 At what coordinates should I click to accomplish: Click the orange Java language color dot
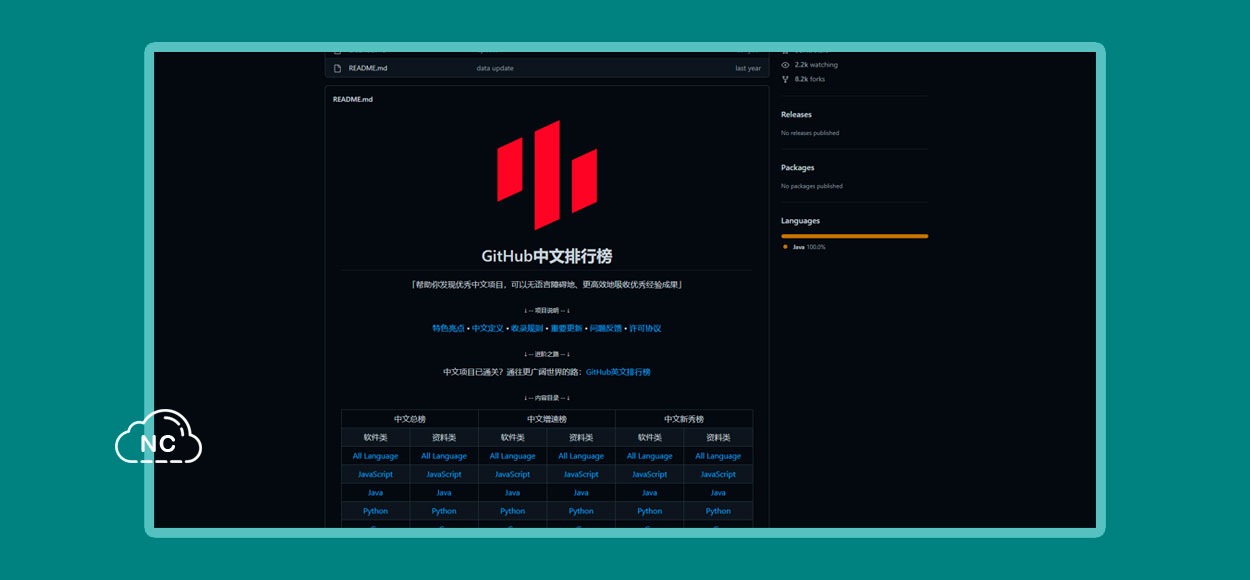785,246
